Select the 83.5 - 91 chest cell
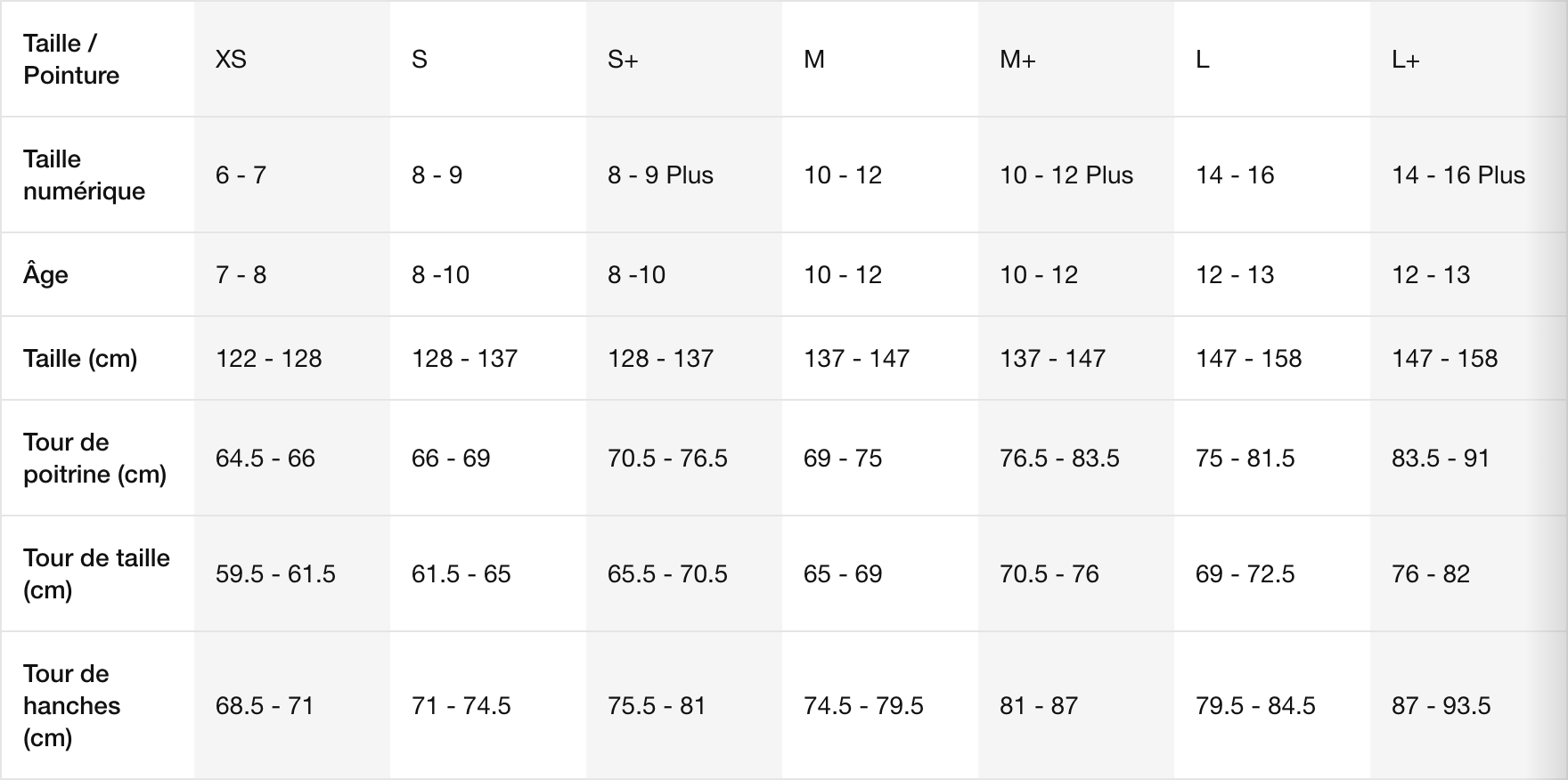Image resolution: width=1568 pixels, height=780 pixels. [1441, 459]
